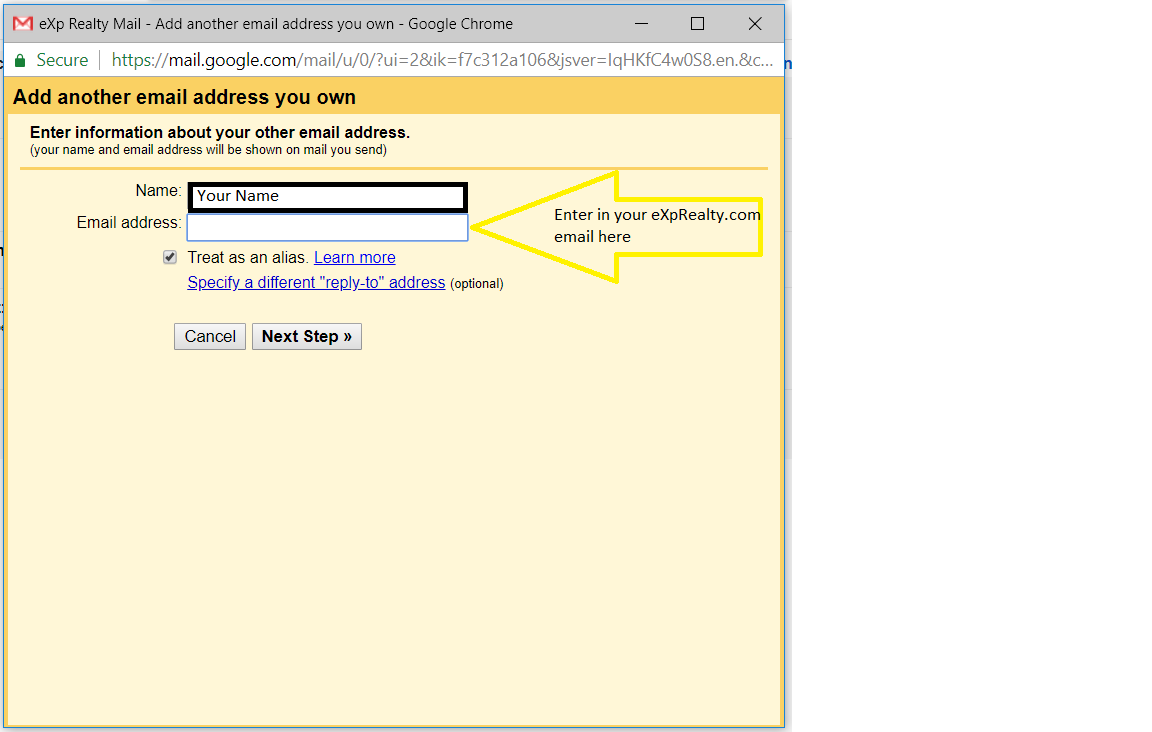
Task: Click the Next Step button
Action: [x=307, y=337]
